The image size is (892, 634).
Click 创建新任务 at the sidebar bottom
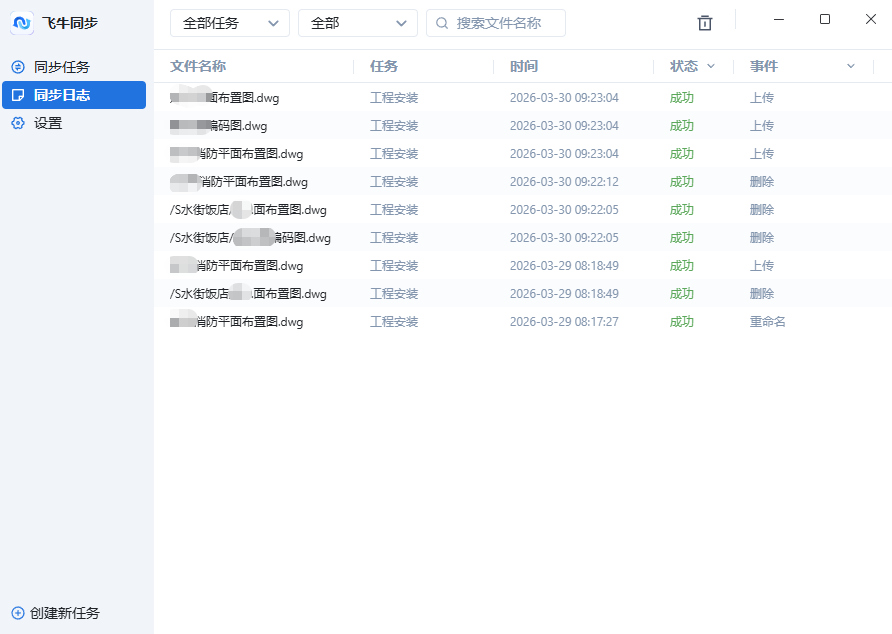(56, 613)
